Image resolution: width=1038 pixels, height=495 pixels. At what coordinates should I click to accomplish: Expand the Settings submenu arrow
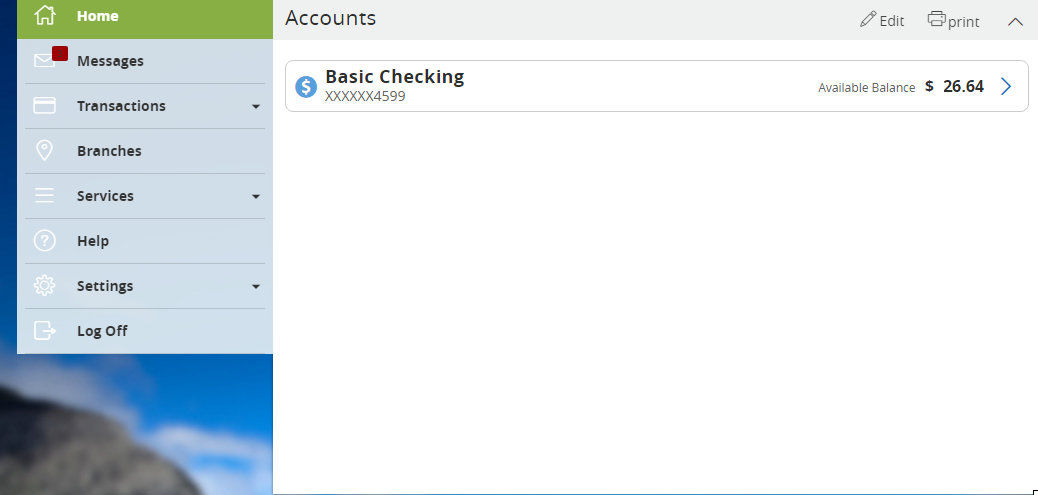click(x=256, y=287)
